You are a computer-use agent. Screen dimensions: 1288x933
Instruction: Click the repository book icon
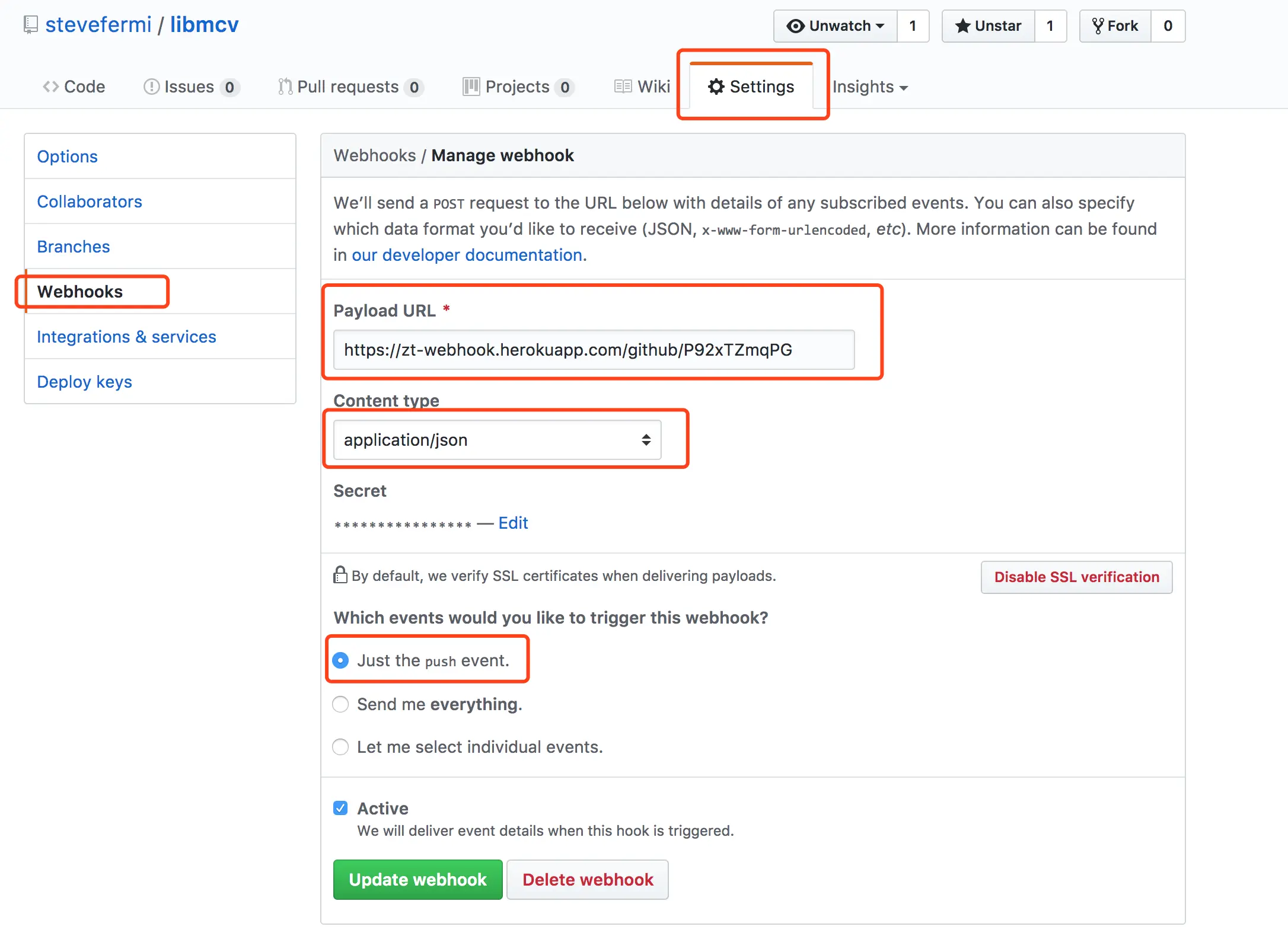[x=30, y=25]
